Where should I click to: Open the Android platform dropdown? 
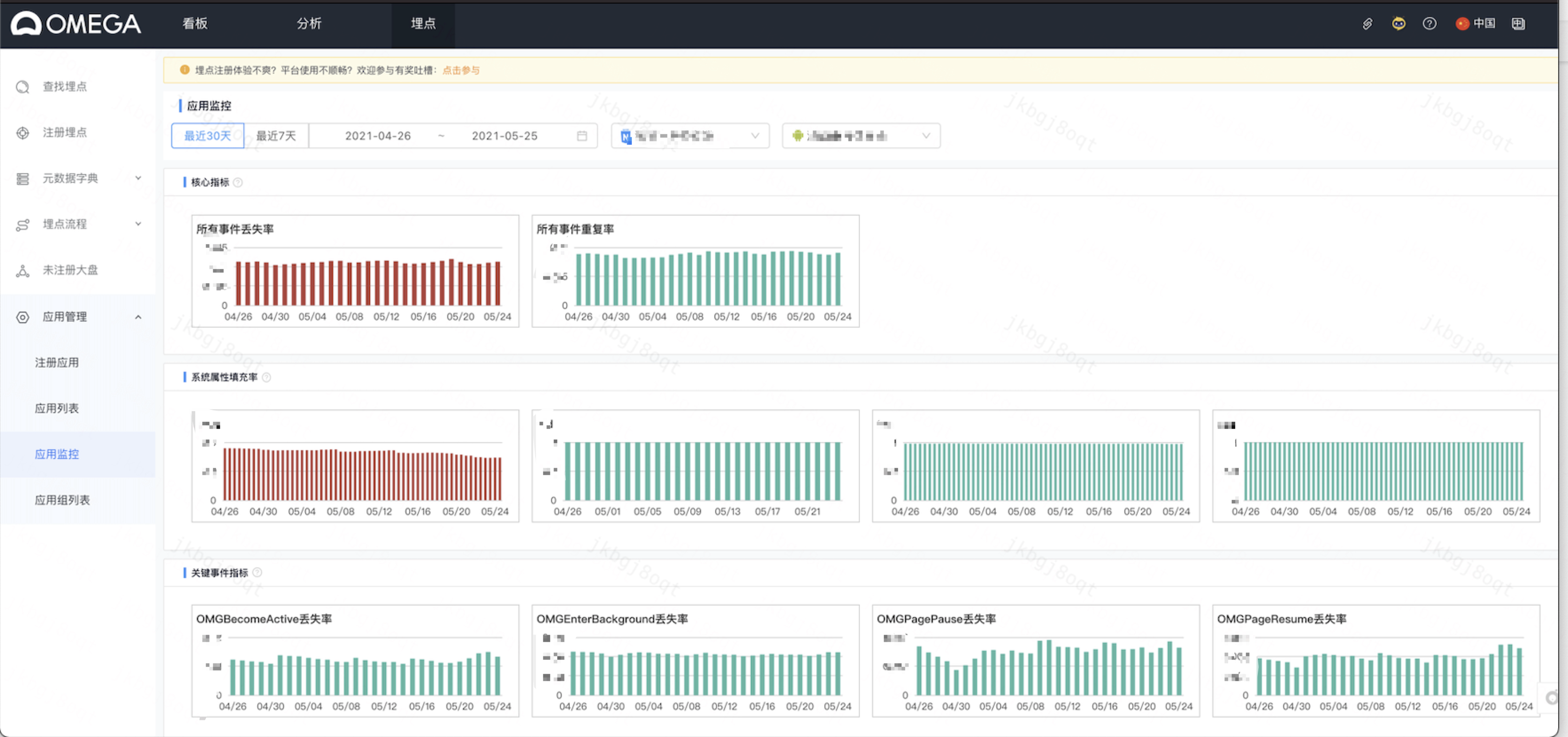coord(860,136)
